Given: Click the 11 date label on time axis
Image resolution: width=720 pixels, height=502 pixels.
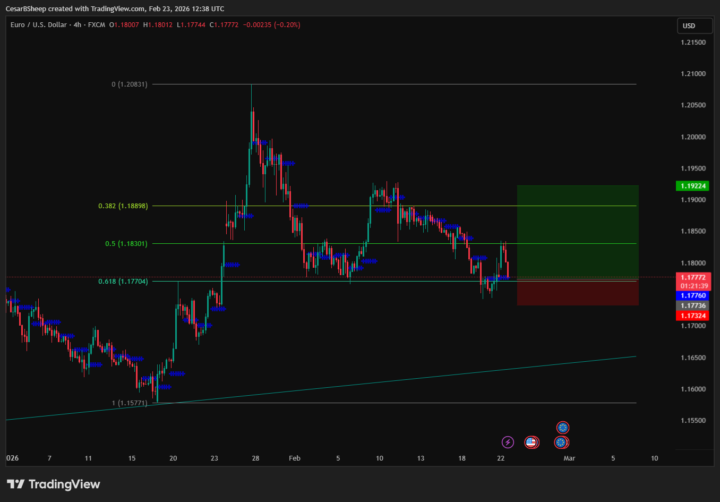Looking at the screenshot, I should 88,458.
